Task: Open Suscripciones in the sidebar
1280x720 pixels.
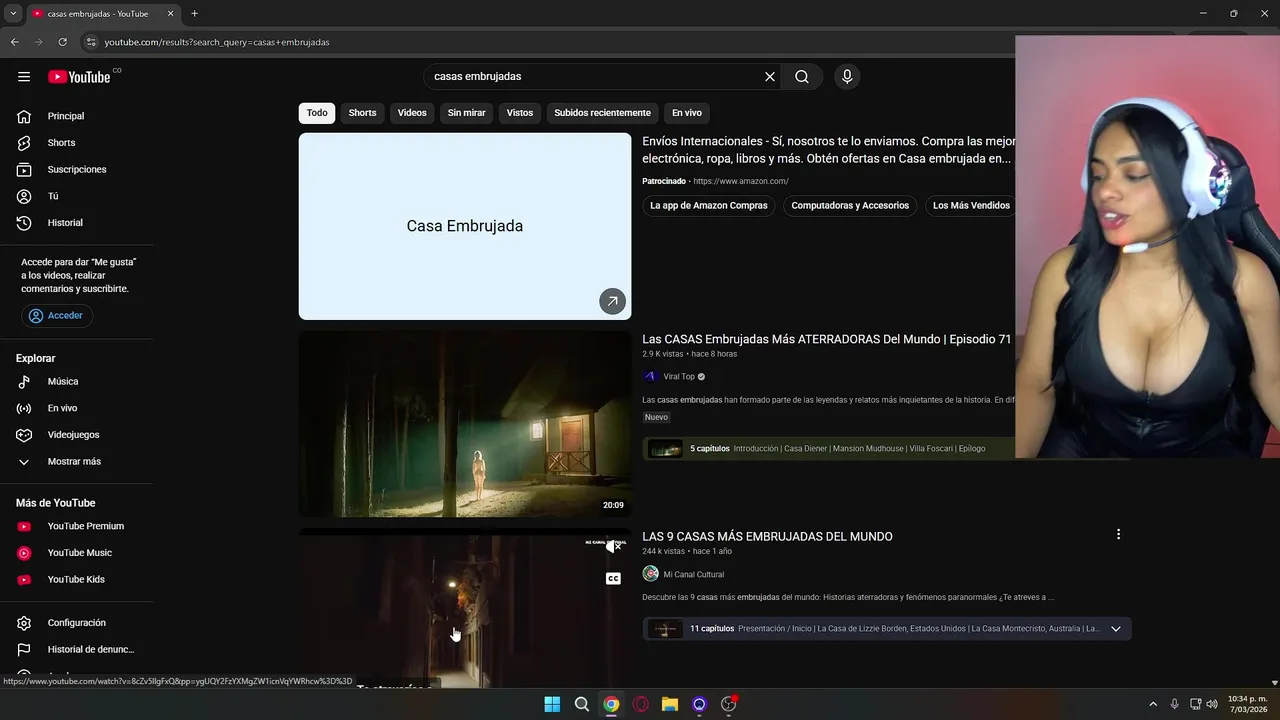Action: 77,170
